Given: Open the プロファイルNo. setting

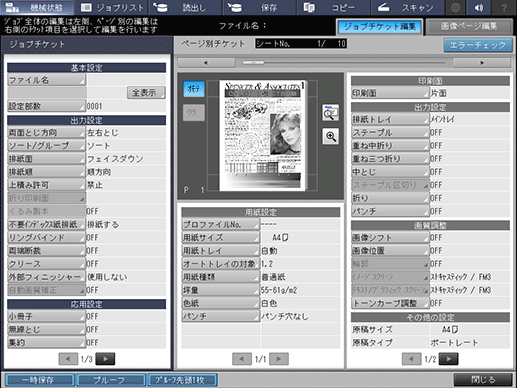Looking at the screenshot, I should (x=220, y=224).
